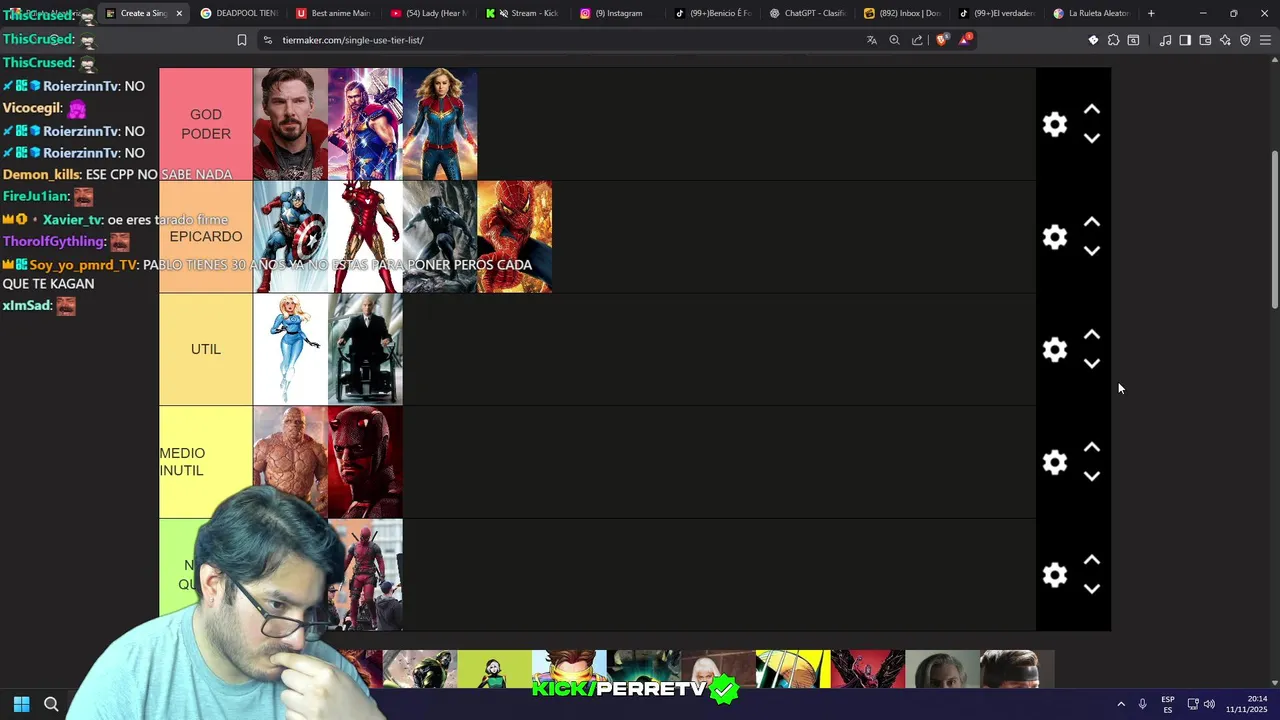Move EPICARDO tier down with chevron

pos(1092,251)
